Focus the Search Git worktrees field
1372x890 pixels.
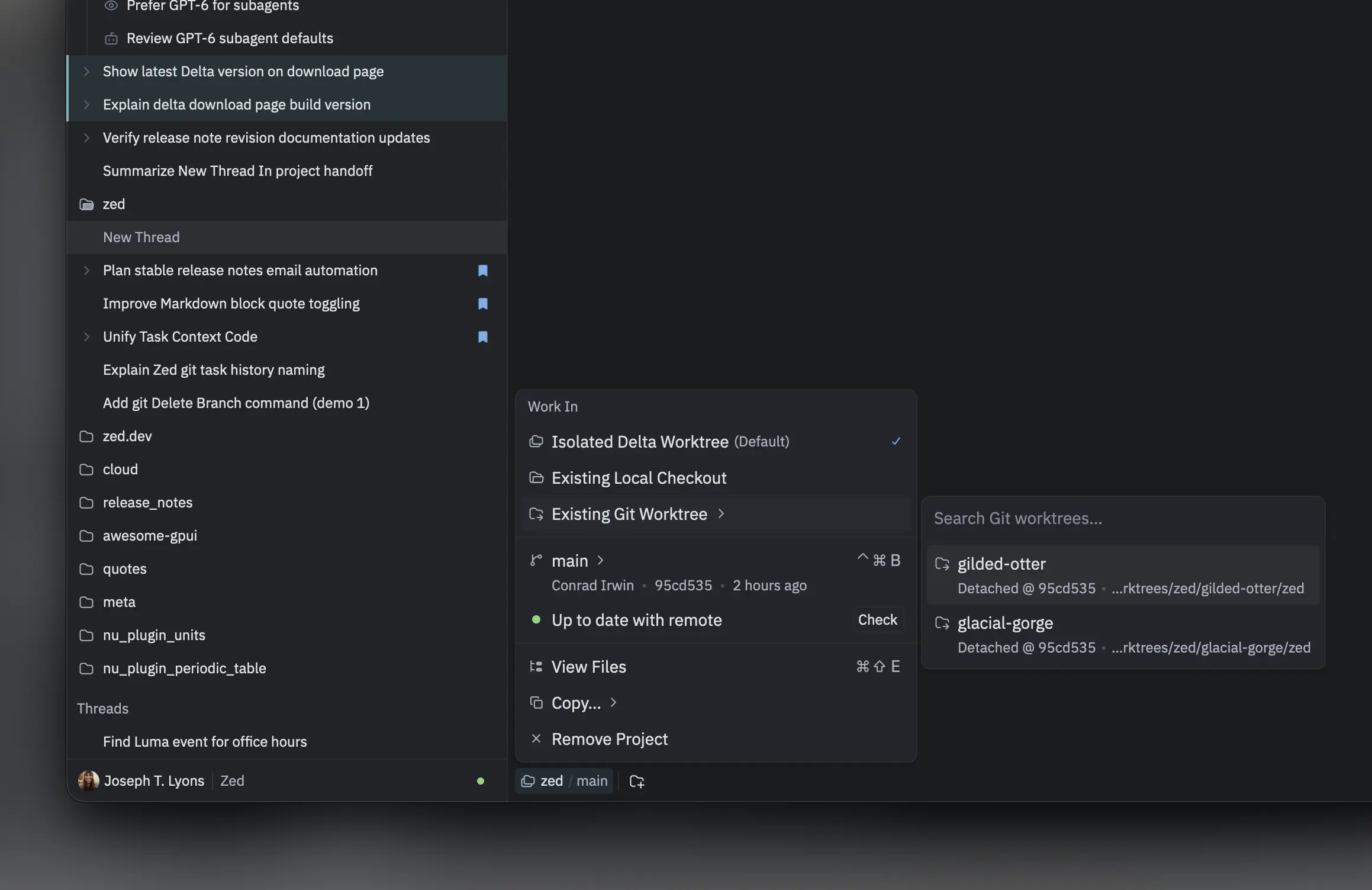click(1123, 519)
